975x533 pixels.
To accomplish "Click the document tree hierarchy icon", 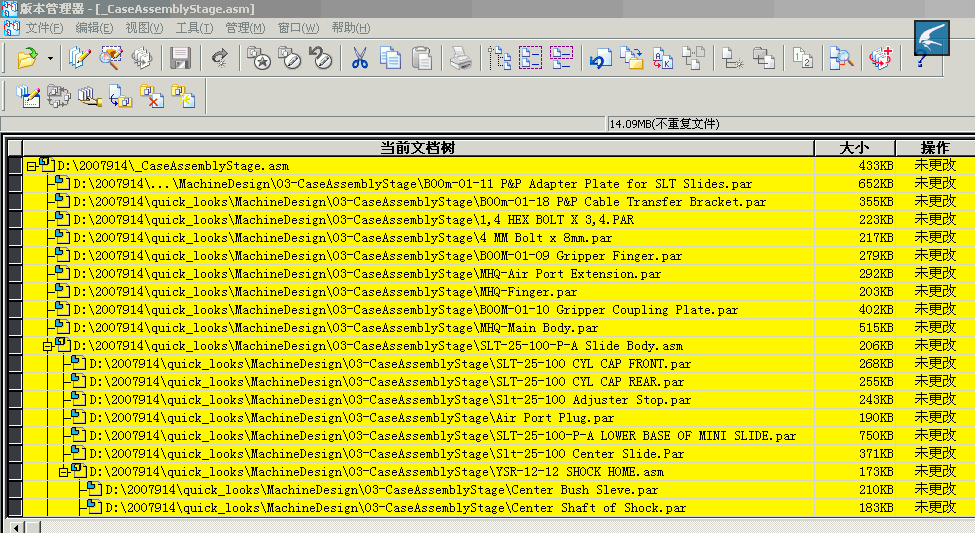I will pos(499,58).
